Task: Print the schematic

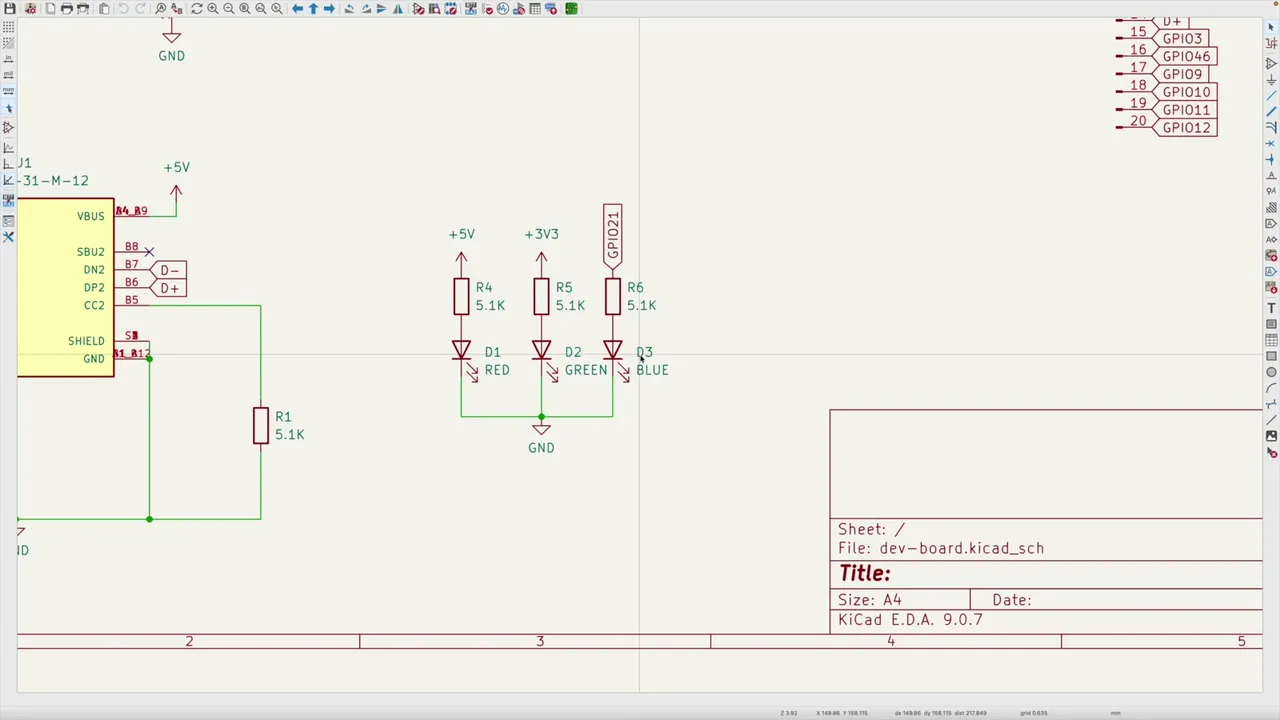Action: tap(66, 9)
